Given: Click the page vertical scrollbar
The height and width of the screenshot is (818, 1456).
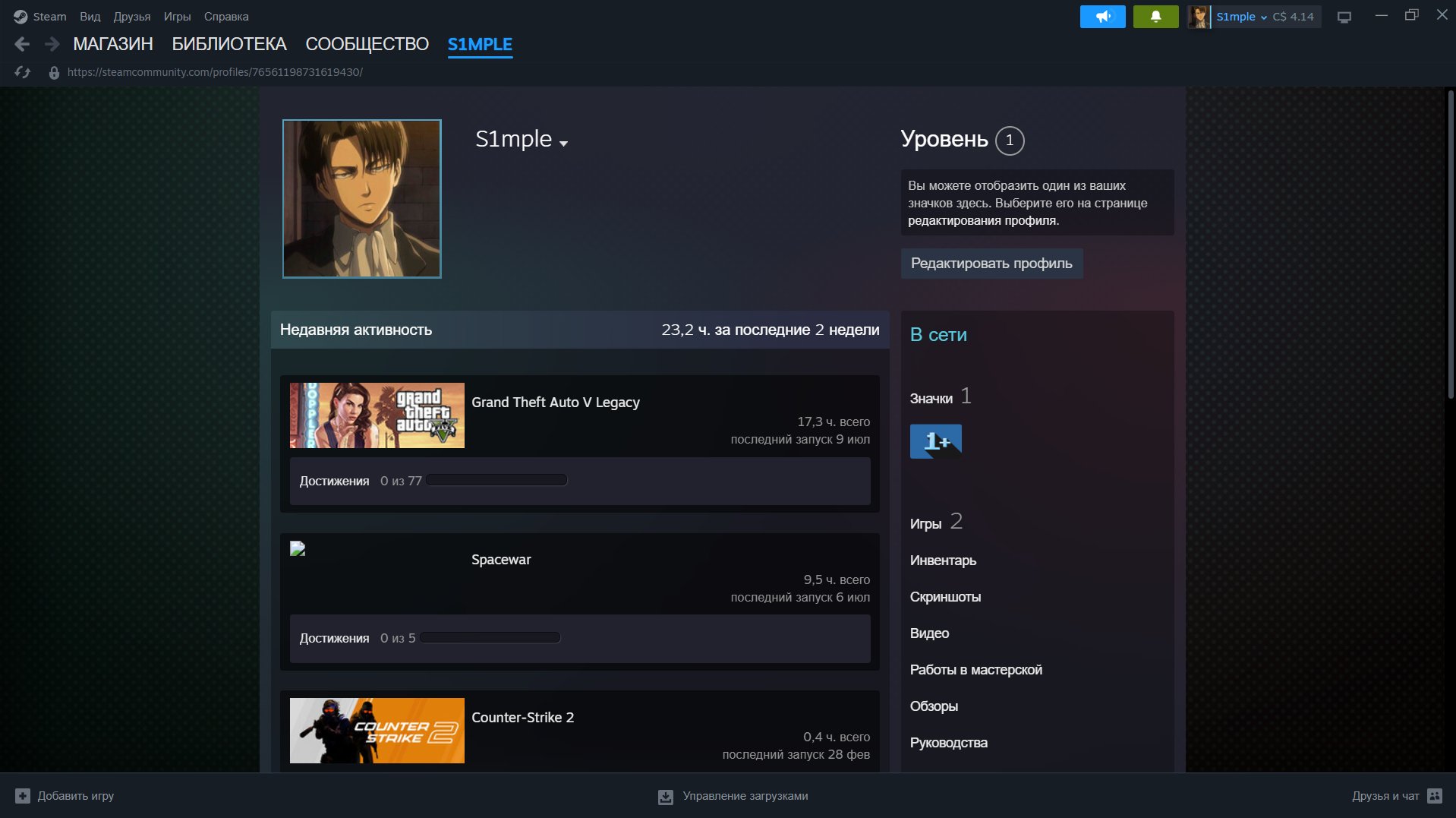Looking at the screenshot, I should [x=1451, y=243].
